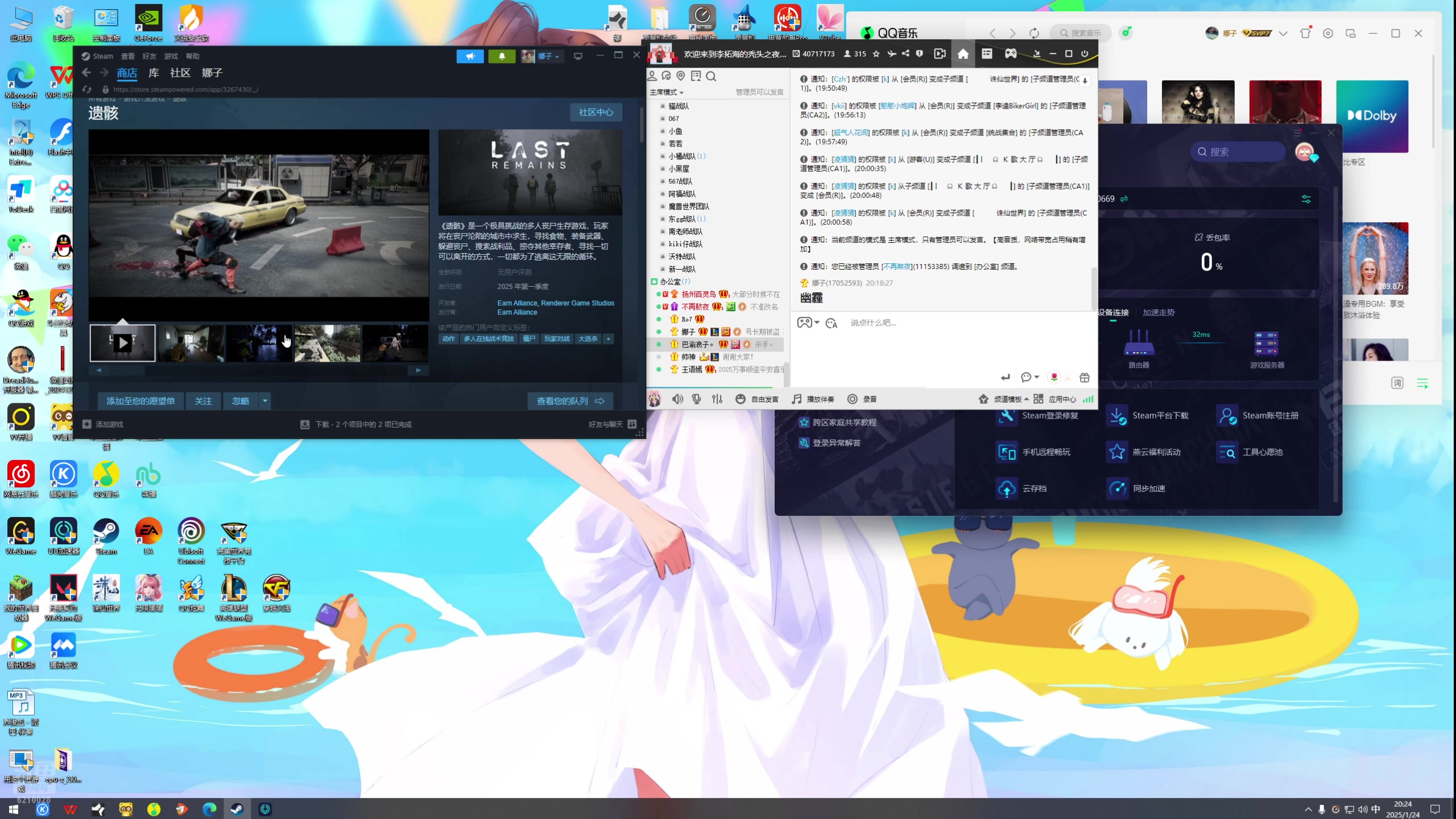Open Steam downloads status icon
Viewport: 1456px width, 819px height.
point(305,424)
